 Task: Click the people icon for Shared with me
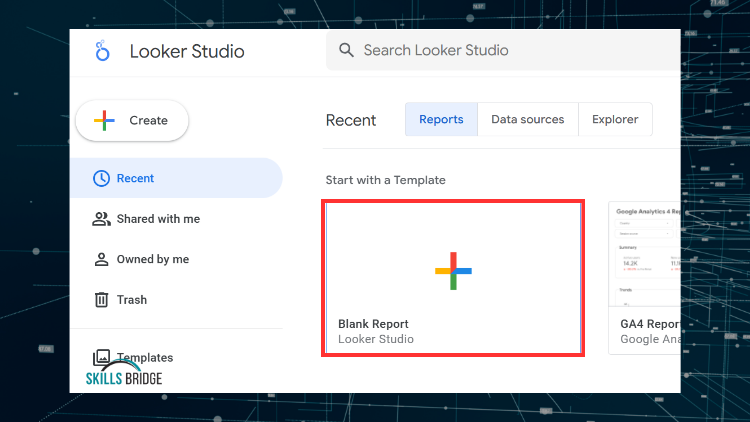point(101,219)
